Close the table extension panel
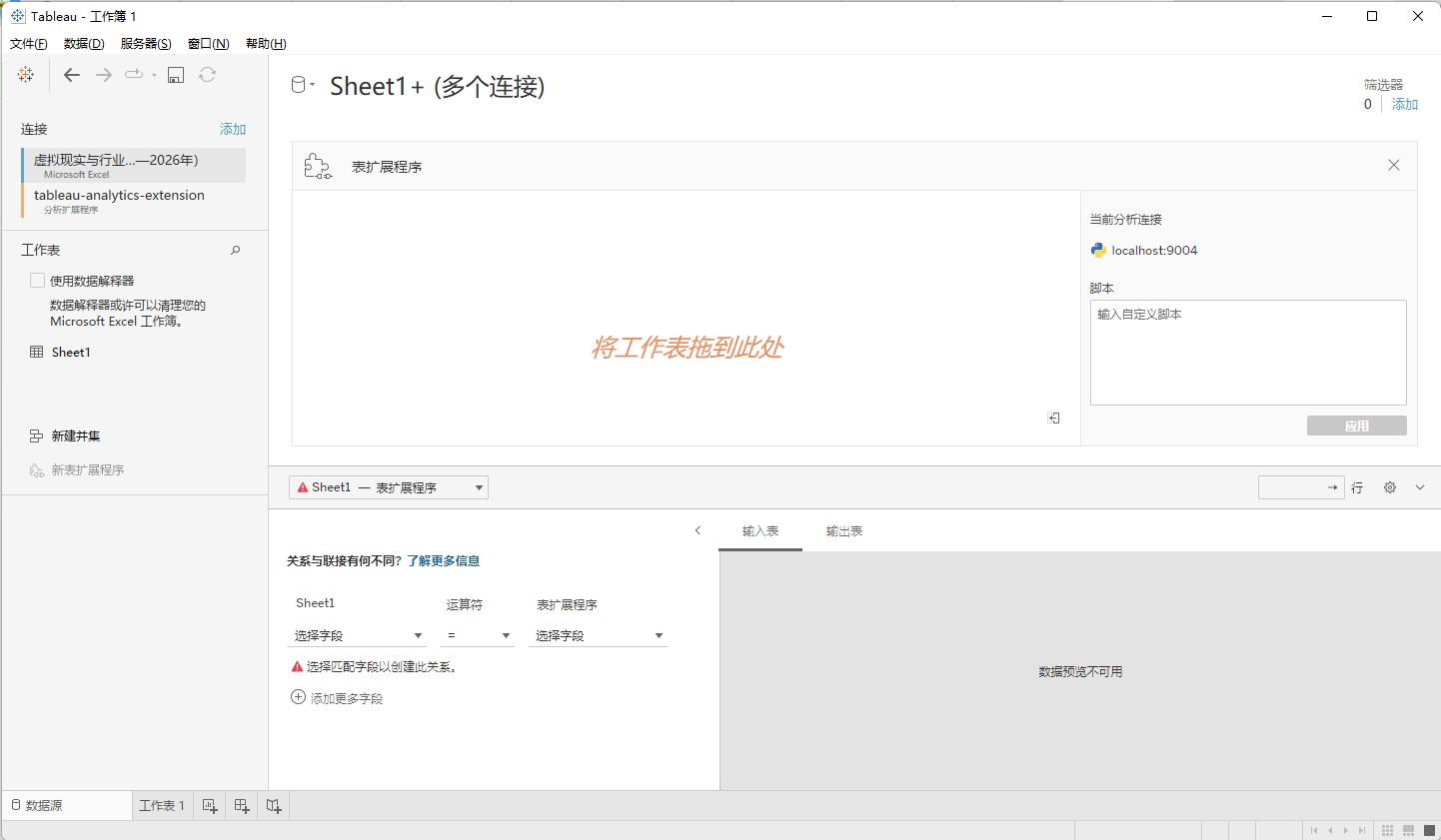Viewport: 1441px width, 840px height. coord(1394,165)
